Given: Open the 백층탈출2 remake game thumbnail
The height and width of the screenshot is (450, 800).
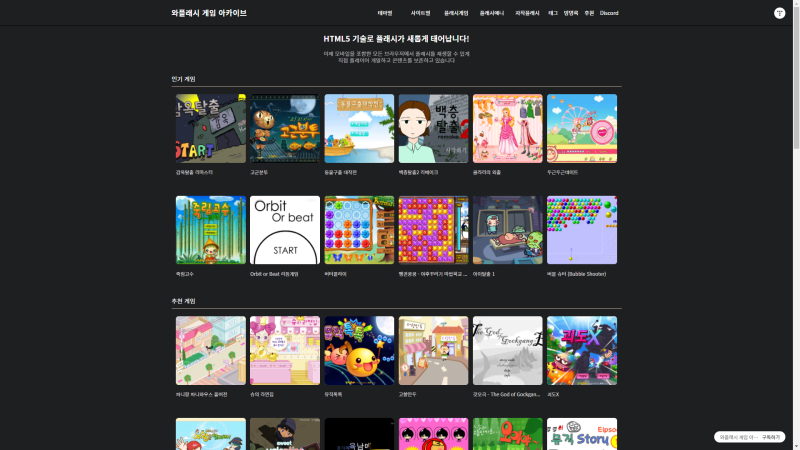Looking at the screenshot, I should (x=433, y=129).
